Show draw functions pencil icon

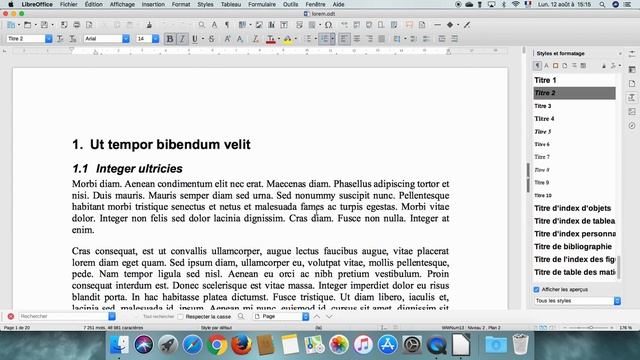pos(467,25)
